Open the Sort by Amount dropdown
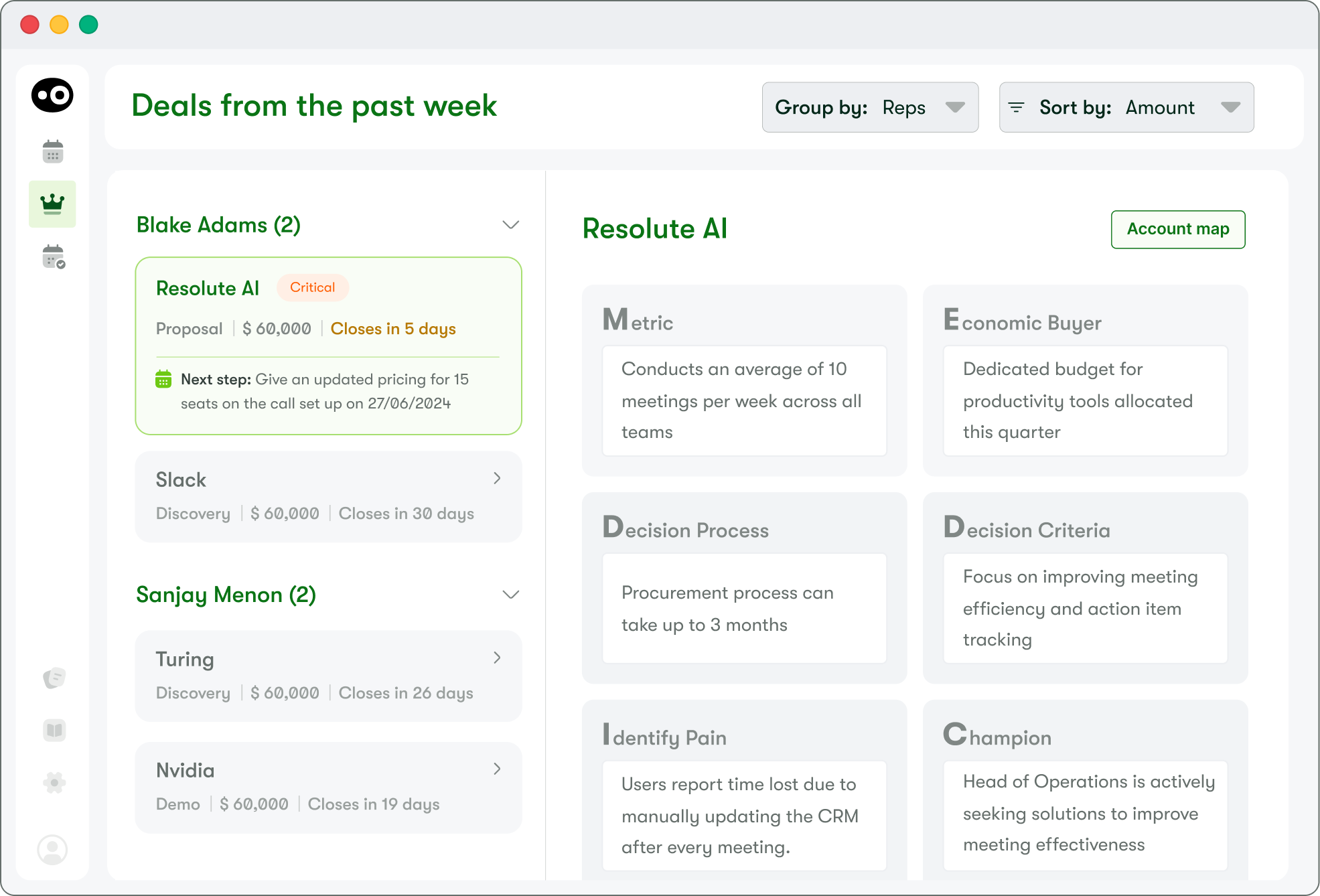The width and height of the screenshot is (1320, 896). pos(1126,107)
